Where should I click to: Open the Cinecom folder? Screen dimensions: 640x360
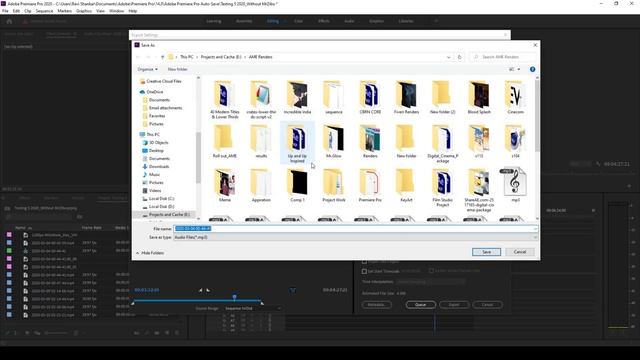tap(515, 98)
